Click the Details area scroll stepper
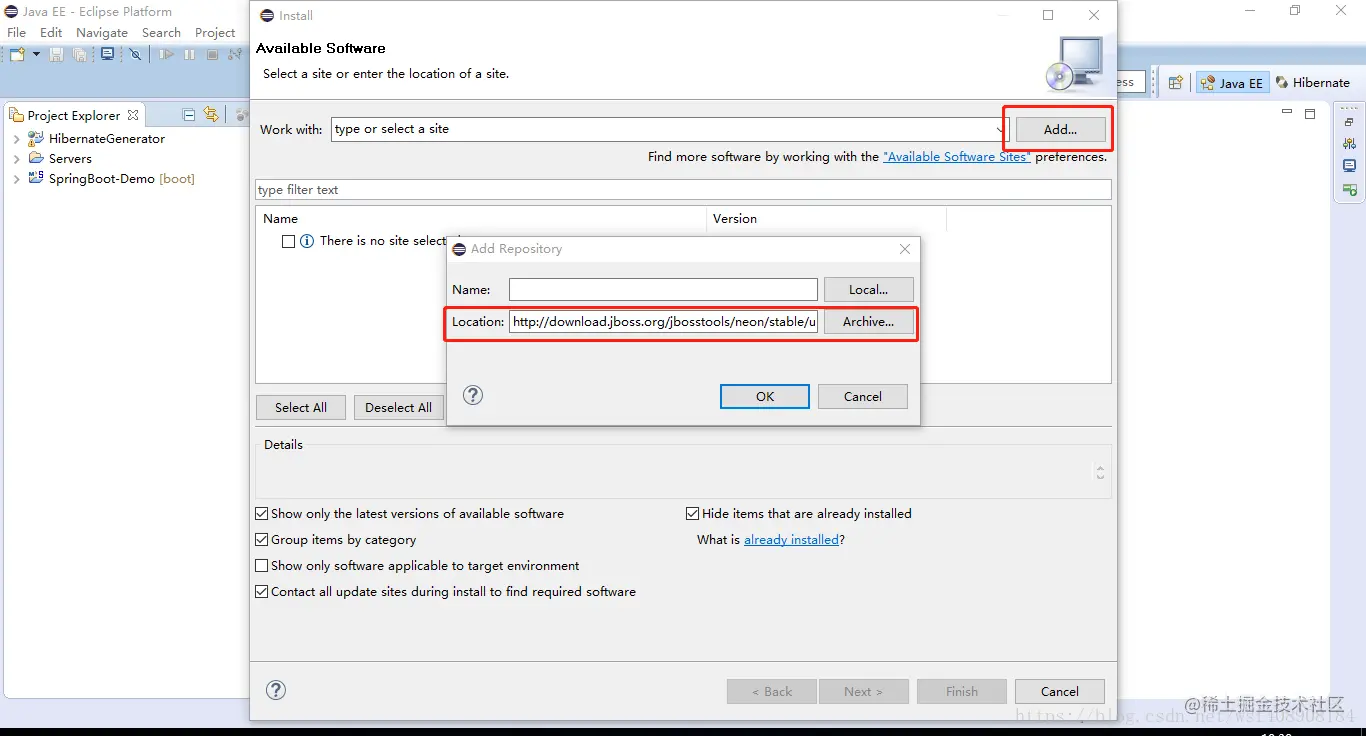This screenshot has width=1366, height=736. point(1100,472)
